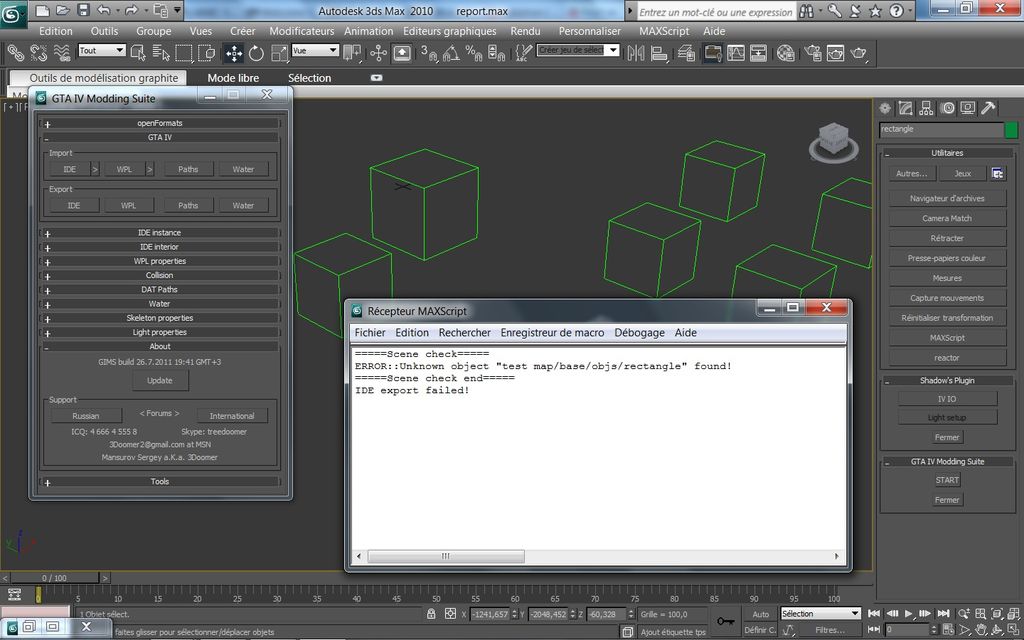Select the Link tool (Select and Link)

(x=15, y=53)
